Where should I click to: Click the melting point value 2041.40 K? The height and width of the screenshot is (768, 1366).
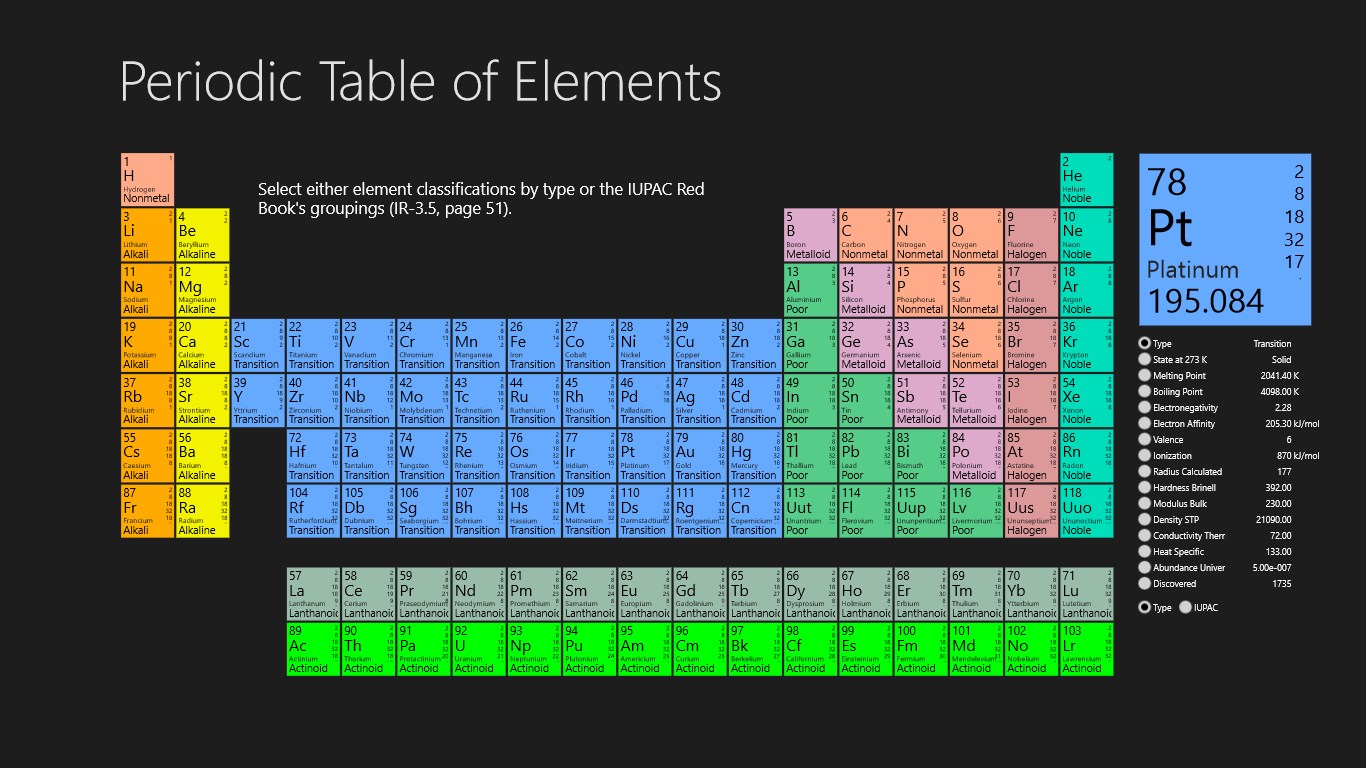point(1281,375)
